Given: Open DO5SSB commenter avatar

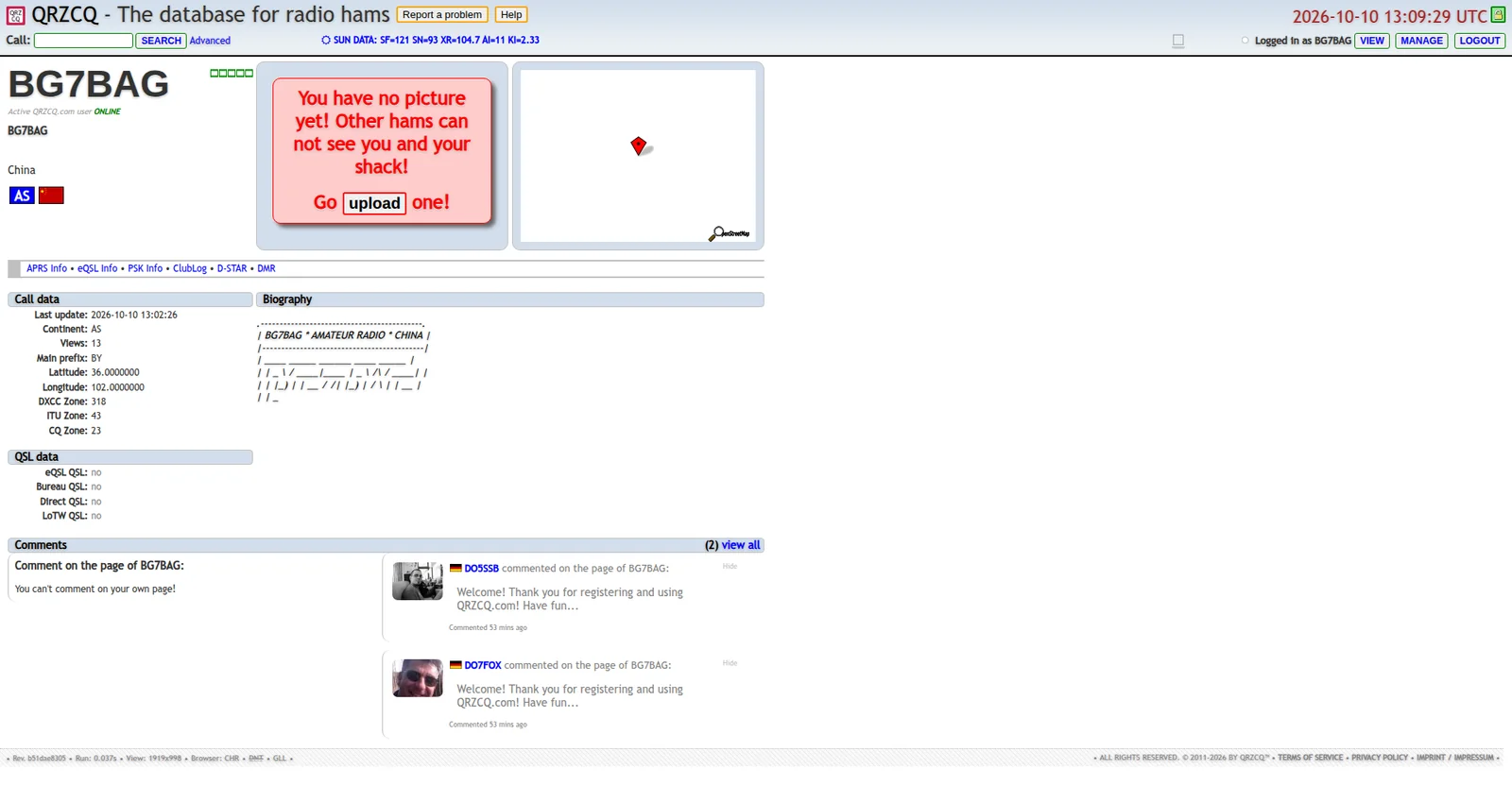Looking at the screenshot, I should point(418,582).
